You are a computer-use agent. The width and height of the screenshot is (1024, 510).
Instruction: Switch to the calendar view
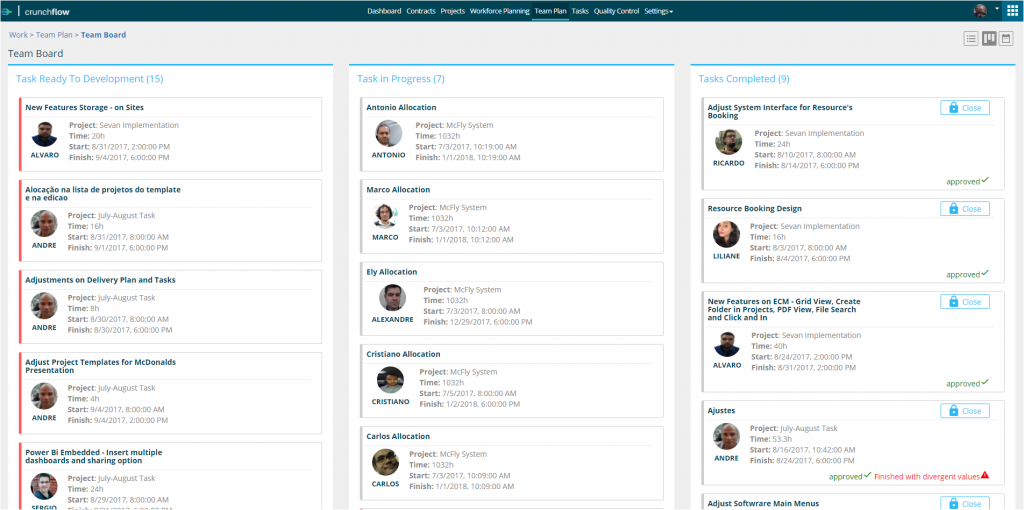tap(1006, 39)
